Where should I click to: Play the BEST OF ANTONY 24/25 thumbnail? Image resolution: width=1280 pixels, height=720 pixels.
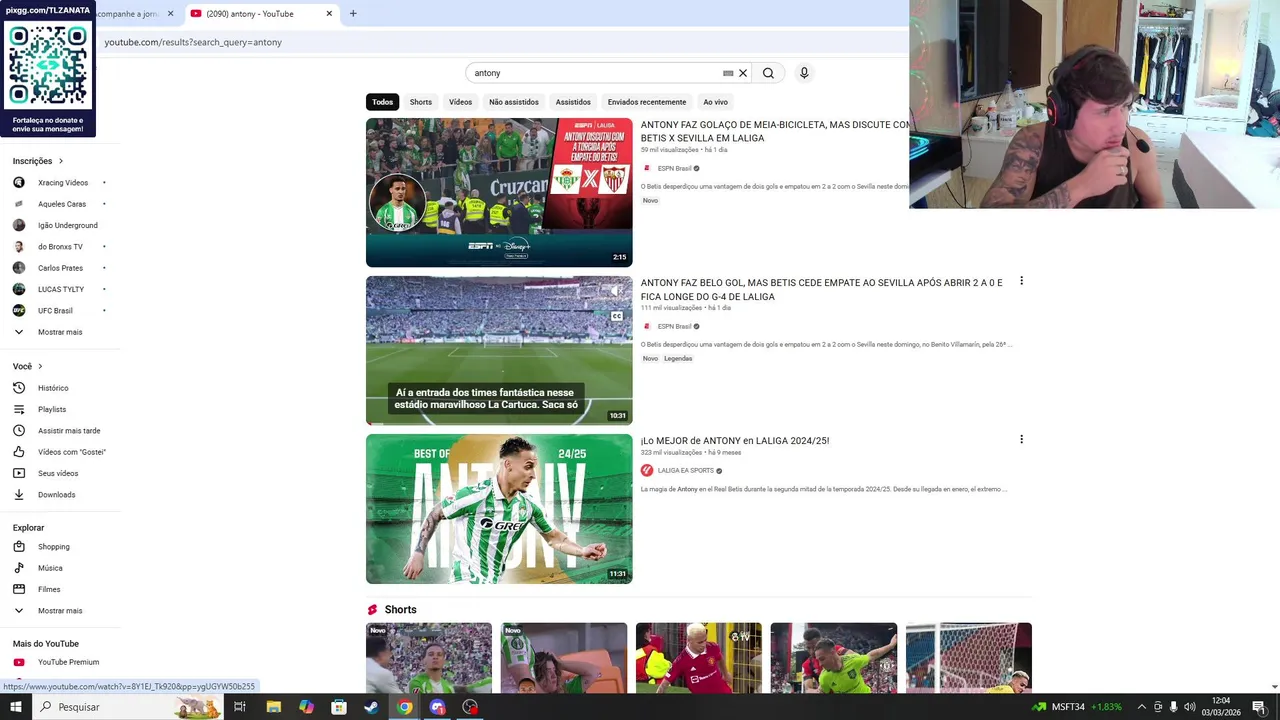(x=499, y=508)
